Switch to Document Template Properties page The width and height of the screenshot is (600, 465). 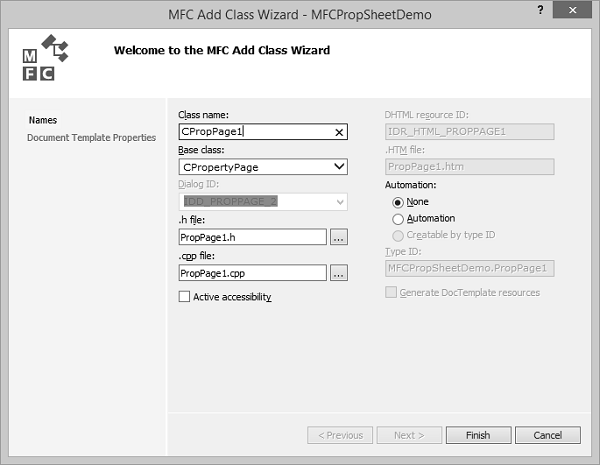tap(91, 137)
